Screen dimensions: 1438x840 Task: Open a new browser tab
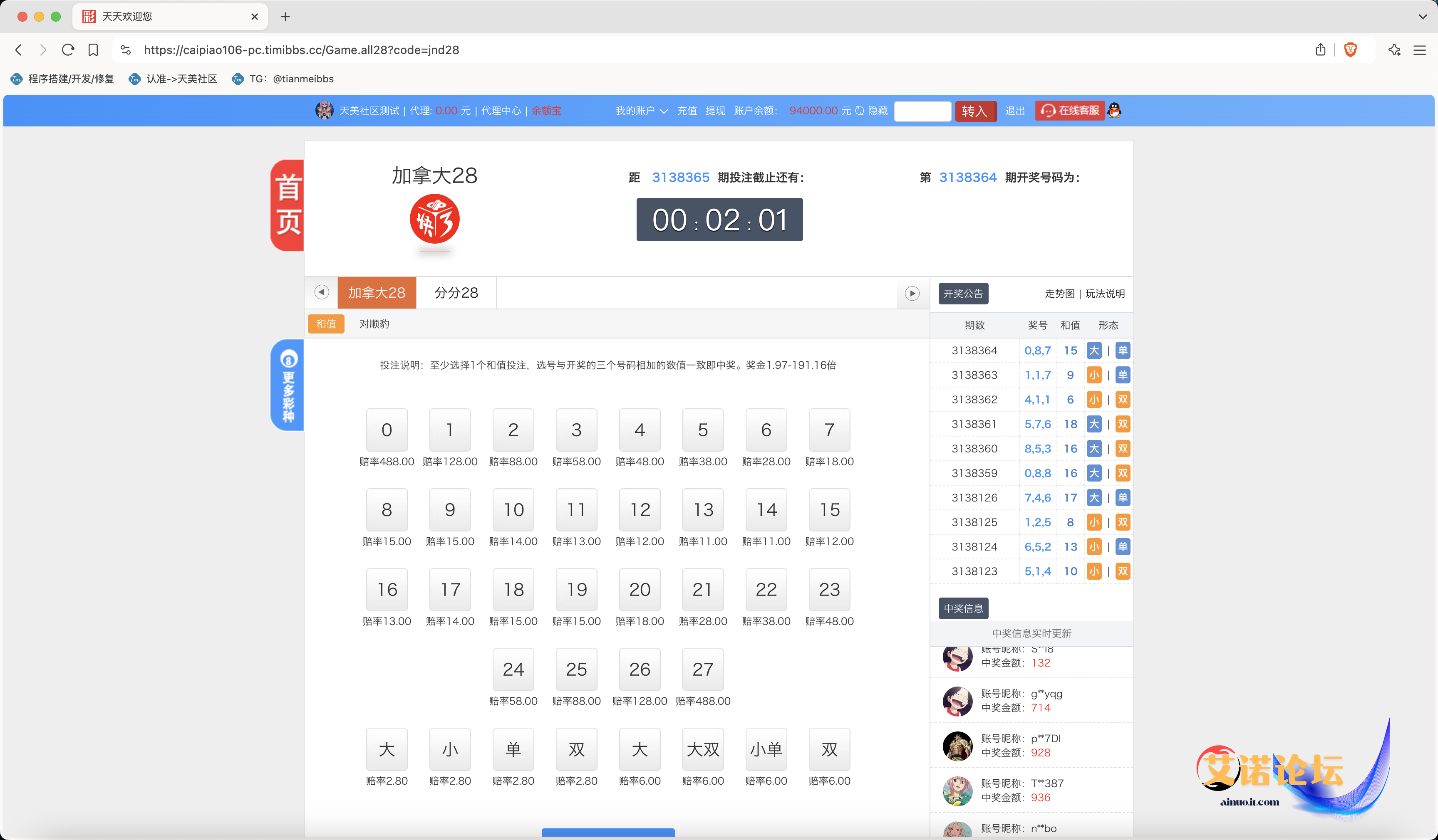coord(285,17)
